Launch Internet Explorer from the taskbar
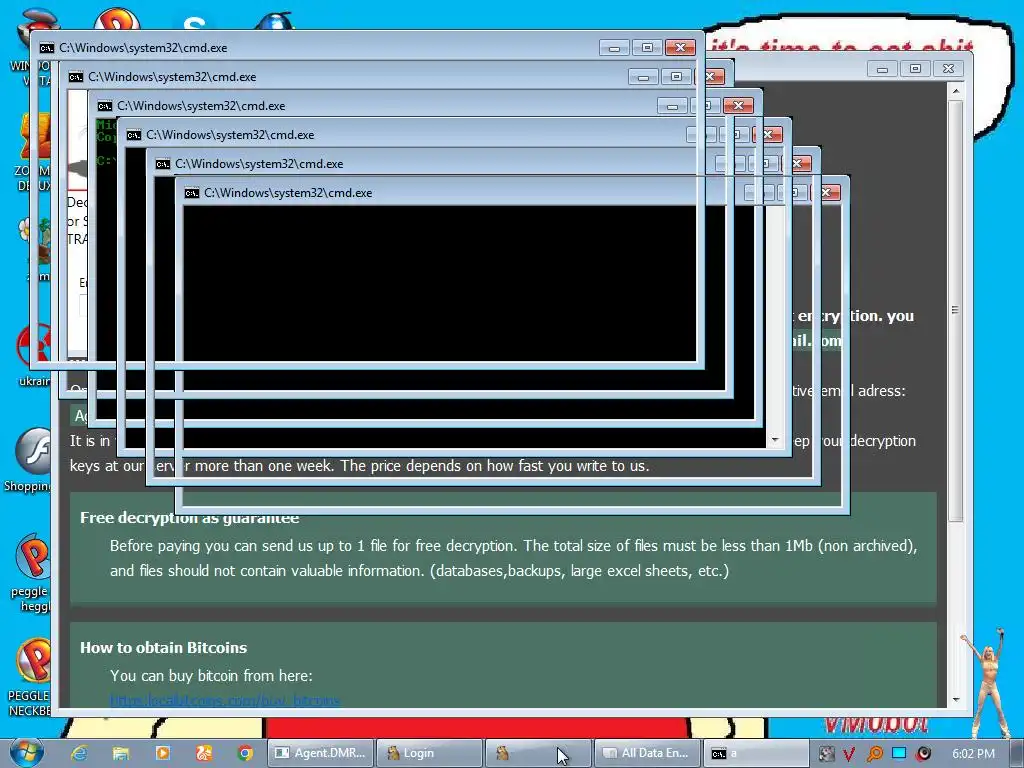 [79, 753]
